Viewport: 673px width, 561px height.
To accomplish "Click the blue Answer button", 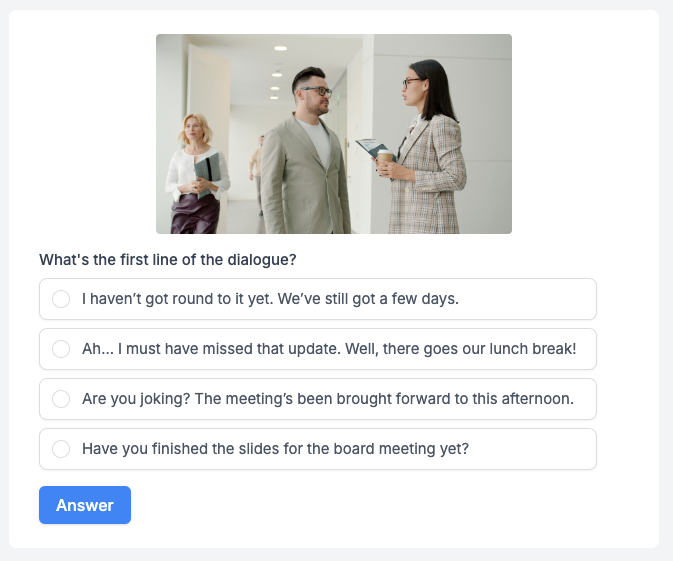I will tap(85, 505).
